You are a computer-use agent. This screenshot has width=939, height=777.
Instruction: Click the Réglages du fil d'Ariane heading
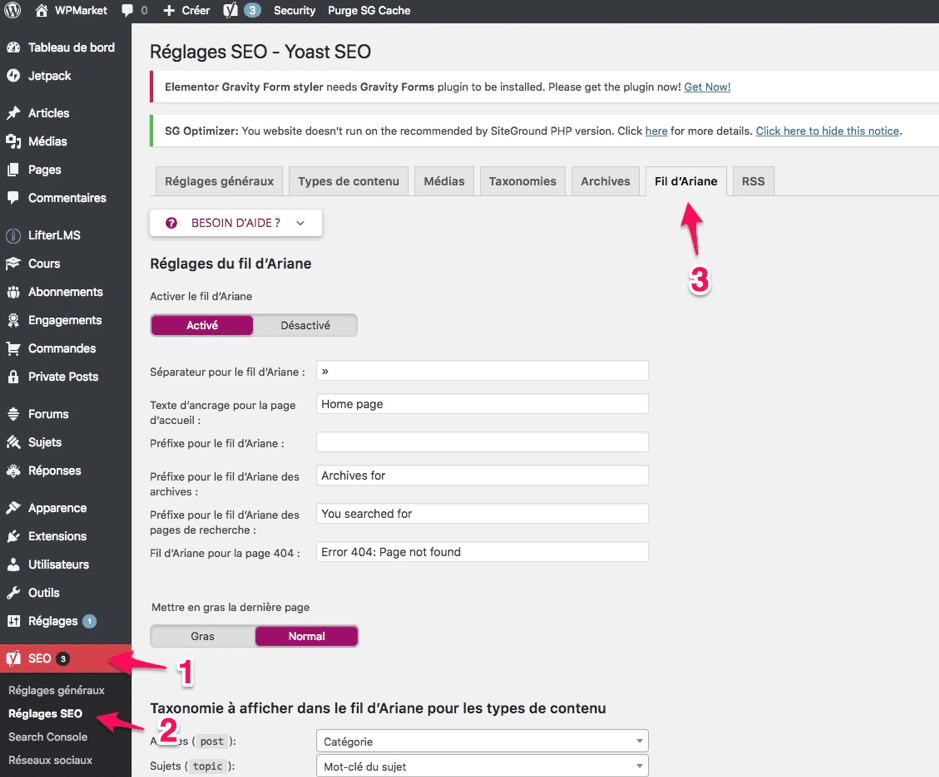tap(231, 264)
